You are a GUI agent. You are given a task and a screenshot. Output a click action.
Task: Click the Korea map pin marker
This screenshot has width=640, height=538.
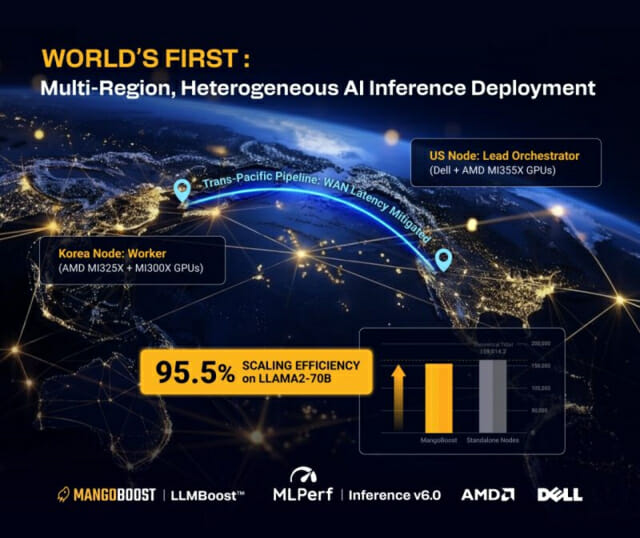point(182,190)
